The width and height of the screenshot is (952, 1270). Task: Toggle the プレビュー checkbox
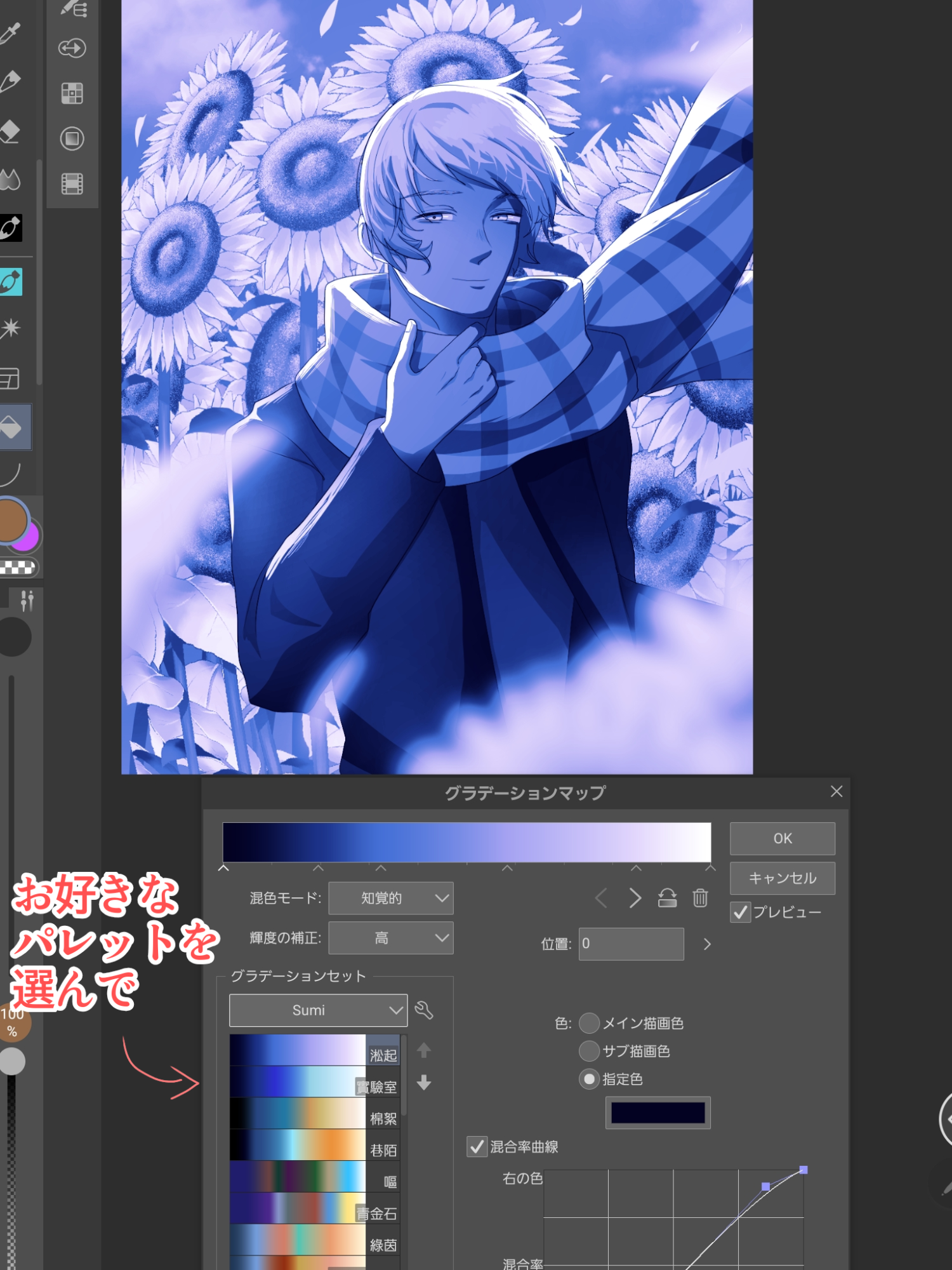[x=740, y=912]
